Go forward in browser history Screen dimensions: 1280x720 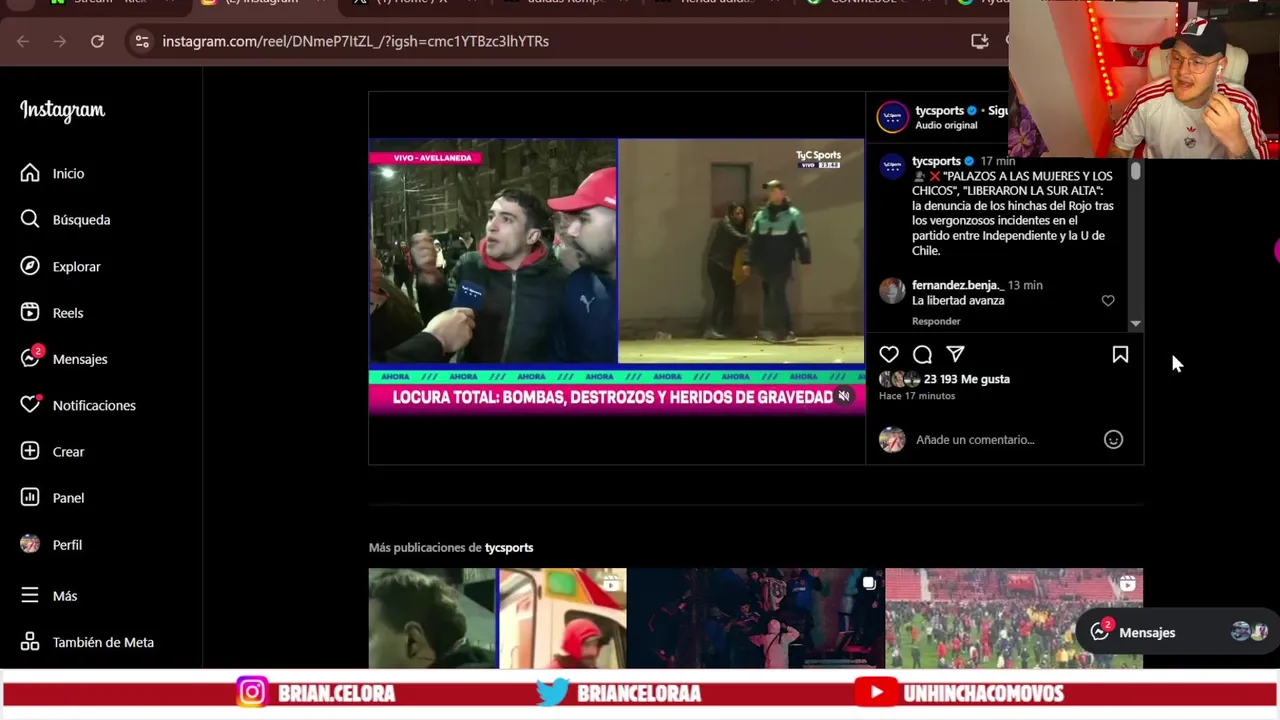60,41
